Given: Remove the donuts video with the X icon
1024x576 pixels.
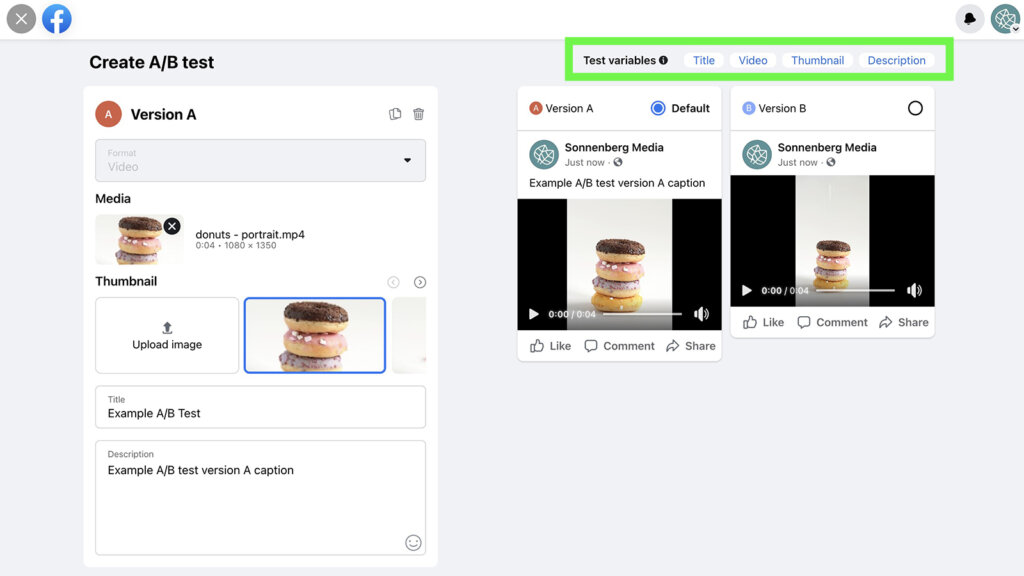Looking at the screenshot, I should pos(172,226).
